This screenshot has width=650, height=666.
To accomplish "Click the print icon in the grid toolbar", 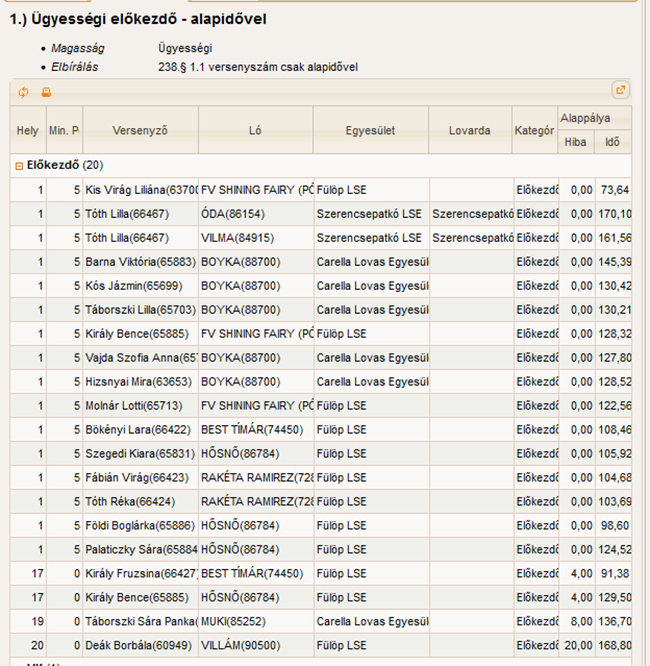I will [x=45, y=92].
